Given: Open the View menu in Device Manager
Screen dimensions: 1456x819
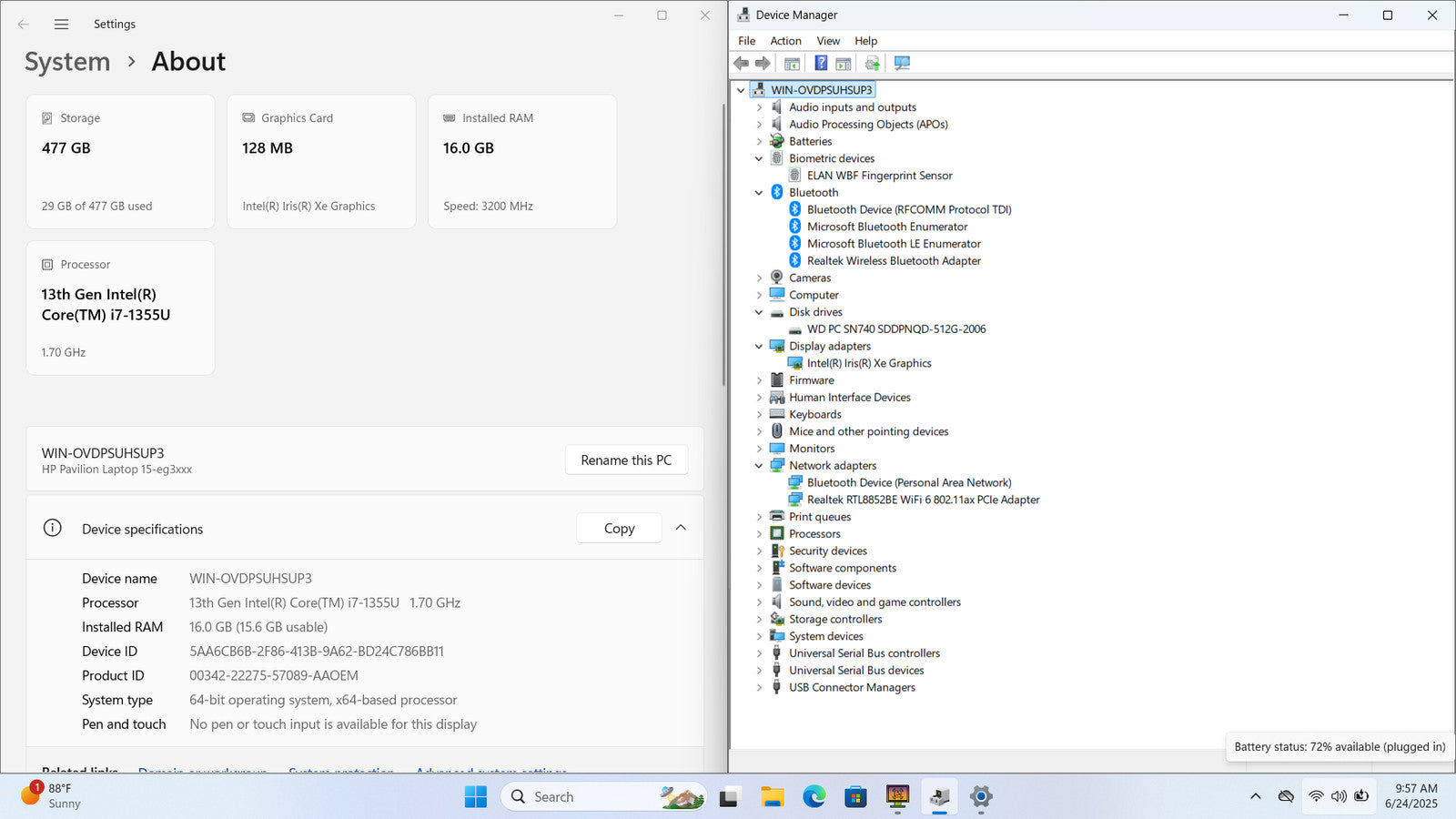Looking at the screenshot, I should point(827,41).
